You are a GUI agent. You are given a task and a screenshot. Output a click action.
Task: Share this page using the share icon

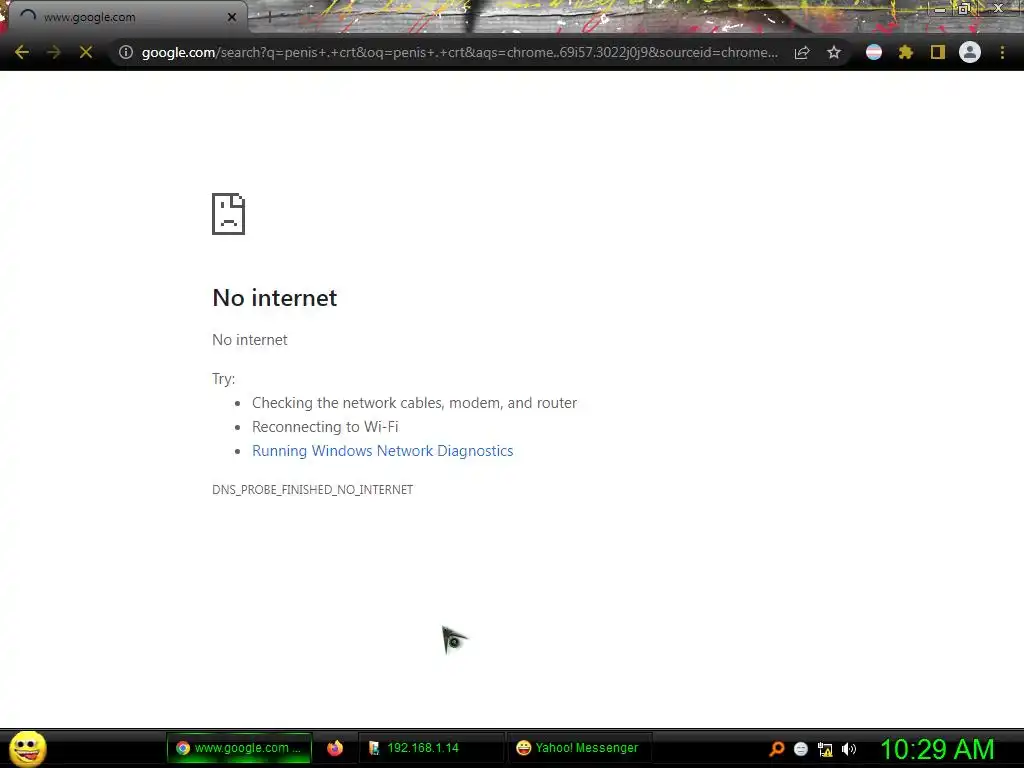802,52
